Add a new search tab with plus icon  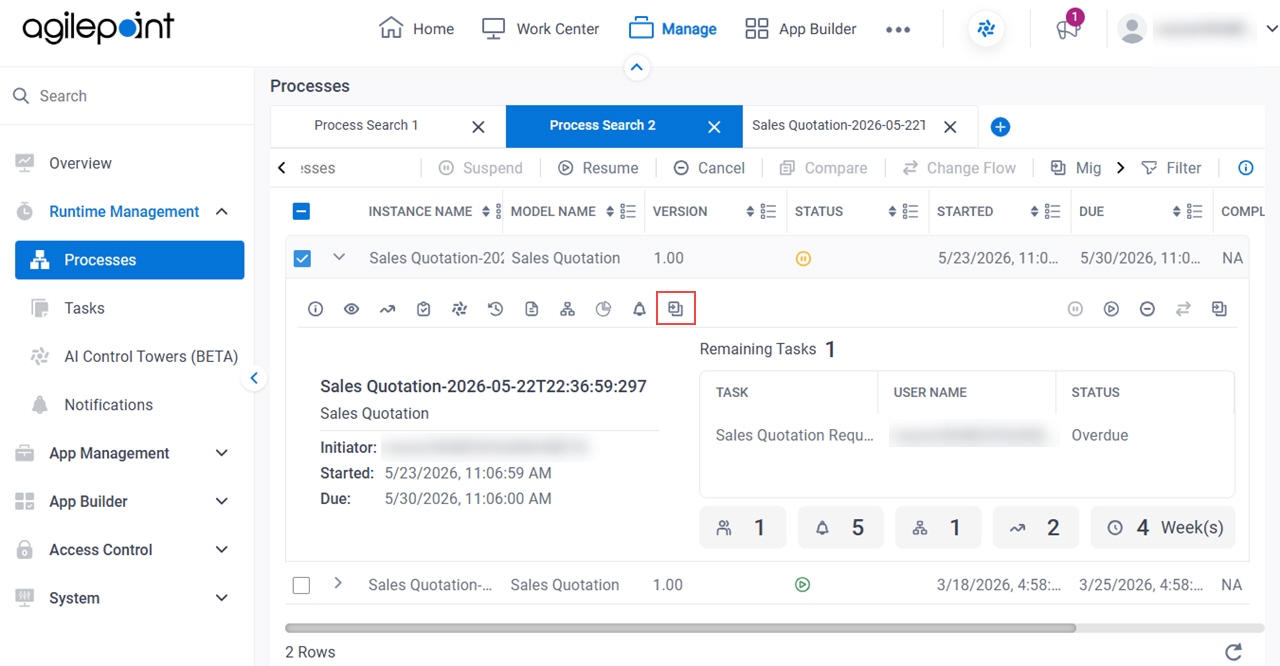(x=1000, y=127)
